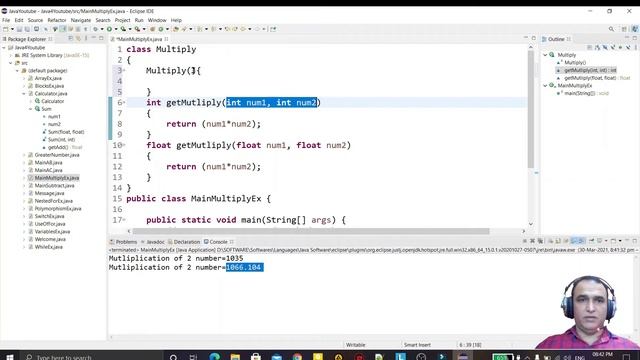The height and width of the screenshot is (360, 640).
Task: Toggle Hide Non-Public Members in Outline
Action: coord(620,47)
